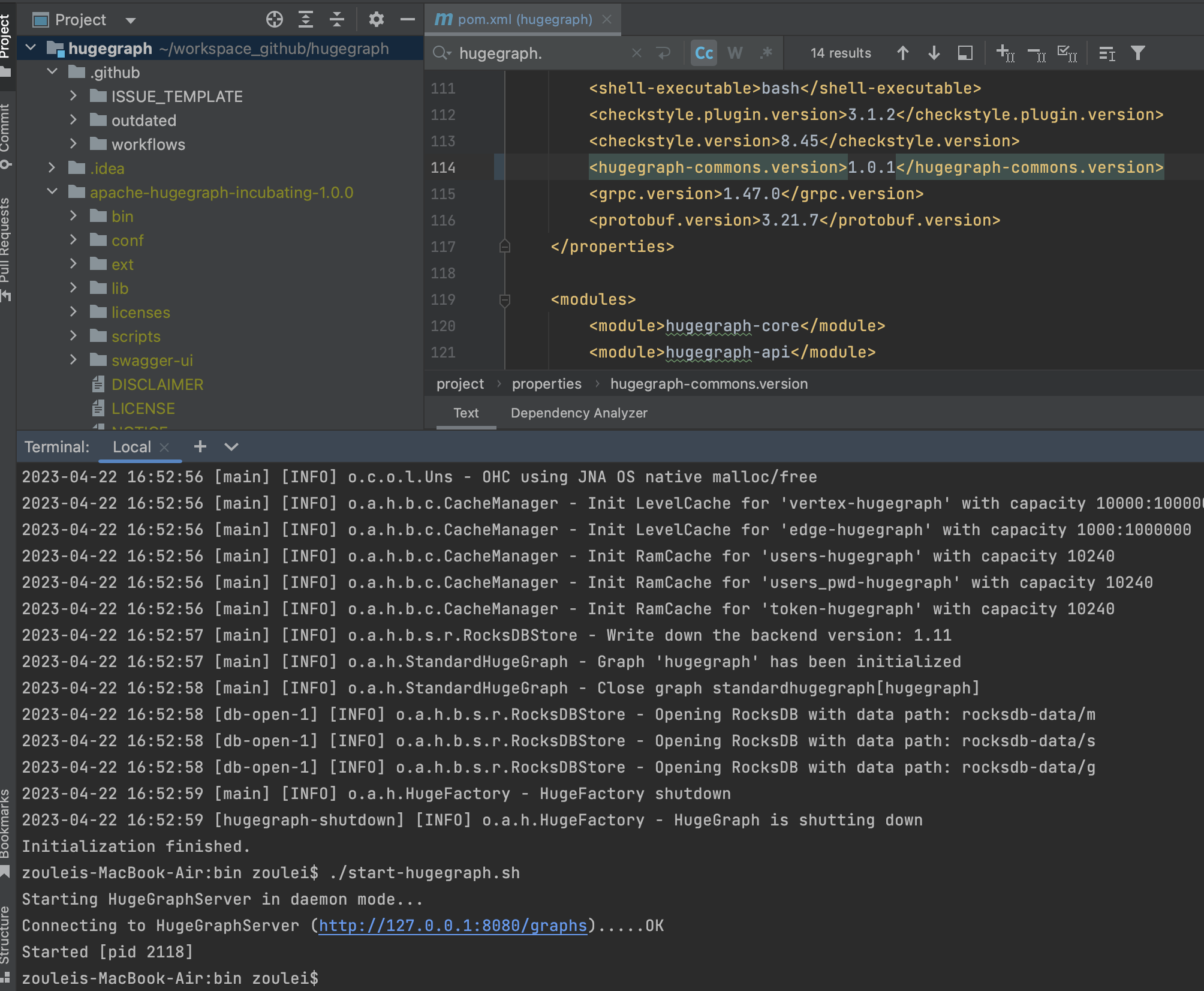
Task: Open the Project view dropdown arrow
Action: [131, 20]
